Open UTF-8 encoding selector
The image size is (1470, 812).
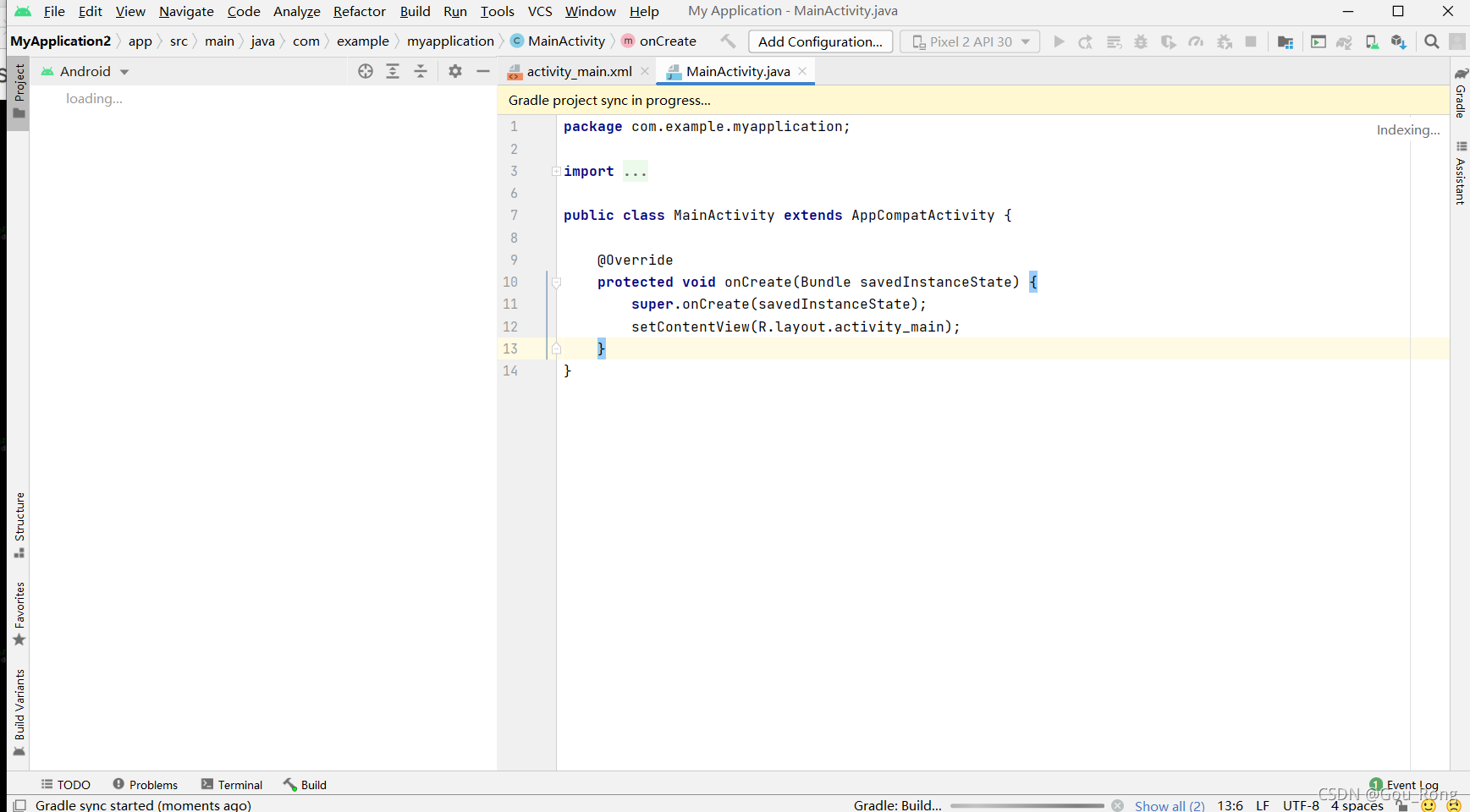(1301, 805)
